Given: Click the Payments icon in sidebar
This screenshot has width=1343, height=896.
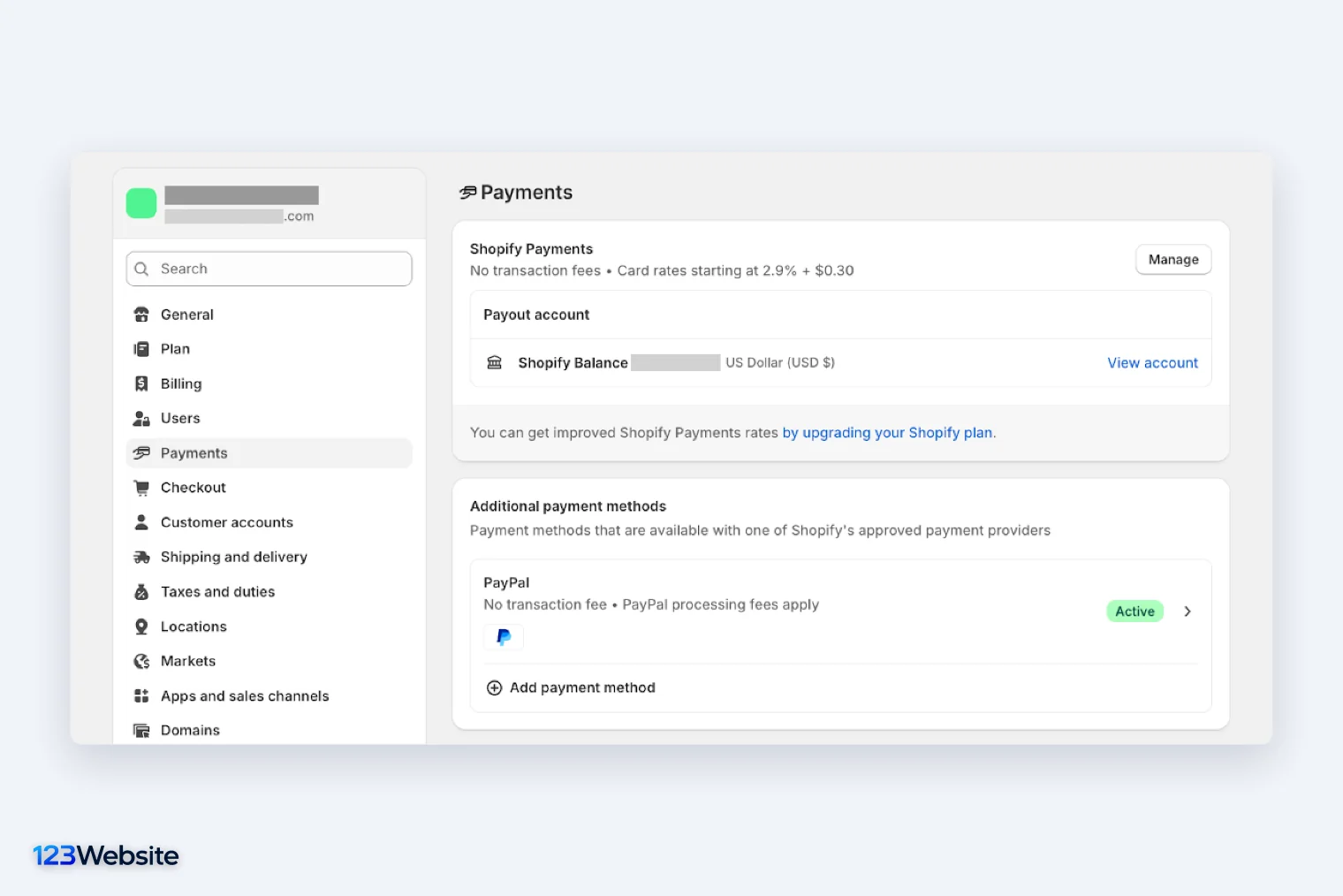Looking at the screenshot, I should click(141, 453).
